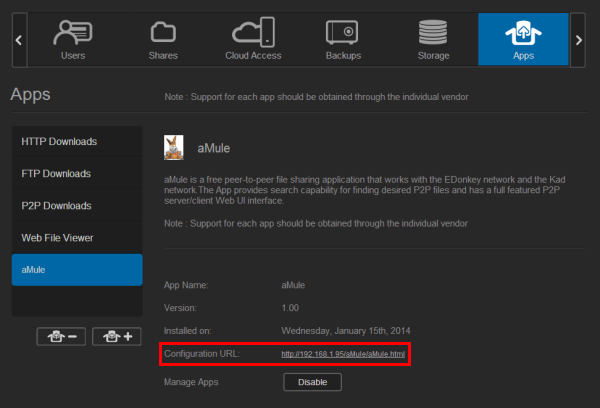The width and height of the screenshot is (600, 408).
Task: Click the aMule app title text
Action: pos(214,148)
